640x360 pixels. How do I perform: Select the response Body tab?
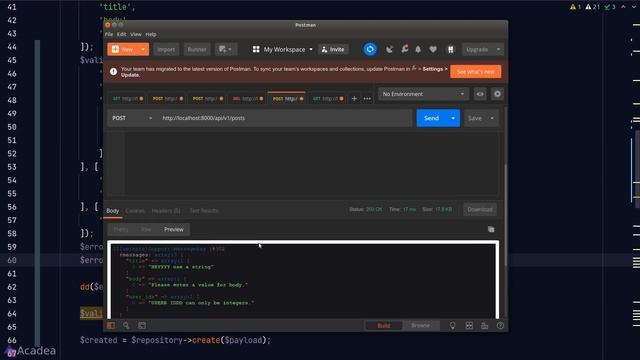tap(113, 211)
